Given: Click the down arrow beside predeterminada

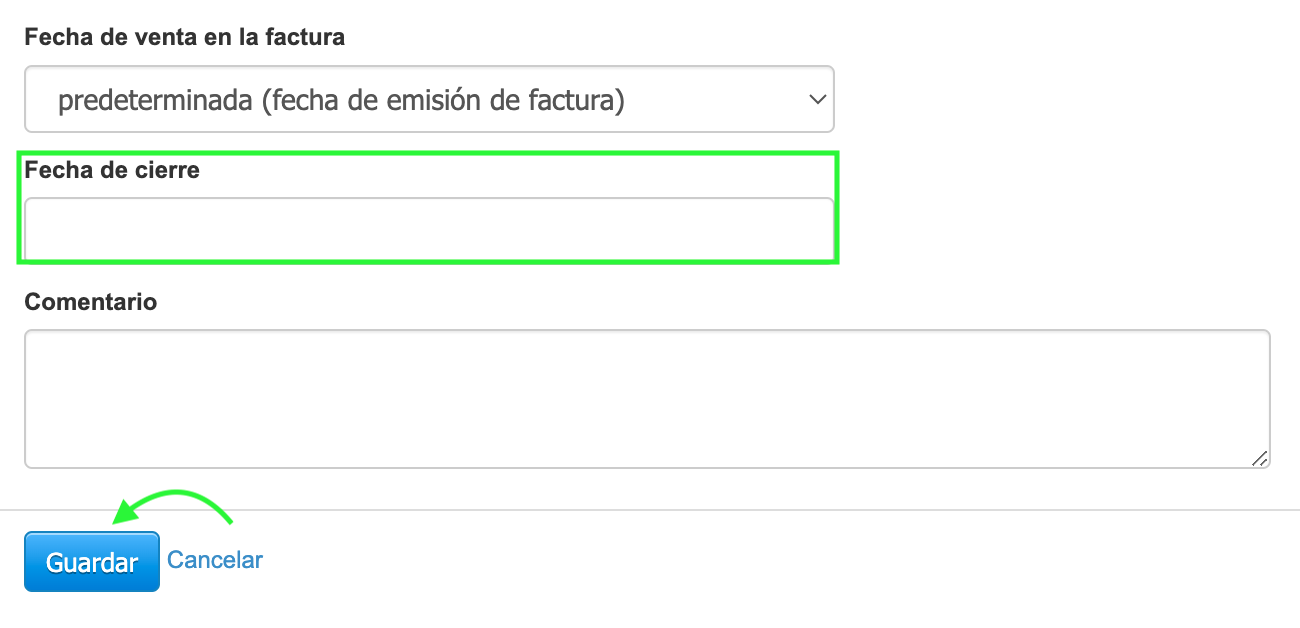Looking at the screenshot, I should point(817,99).
